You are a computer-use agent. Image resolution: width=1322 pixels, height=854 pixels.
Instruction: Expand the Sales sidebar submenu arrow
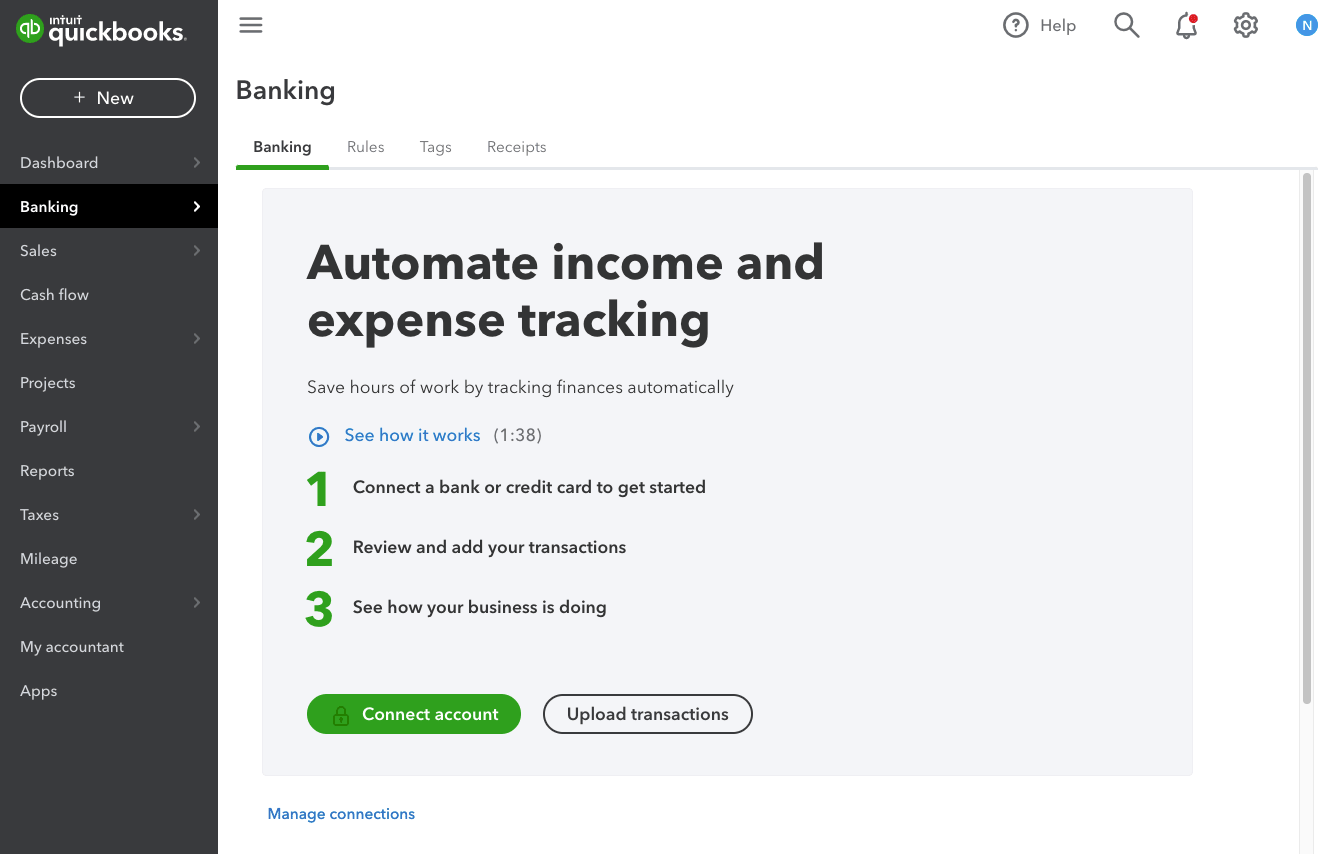[x=197, y=250]
